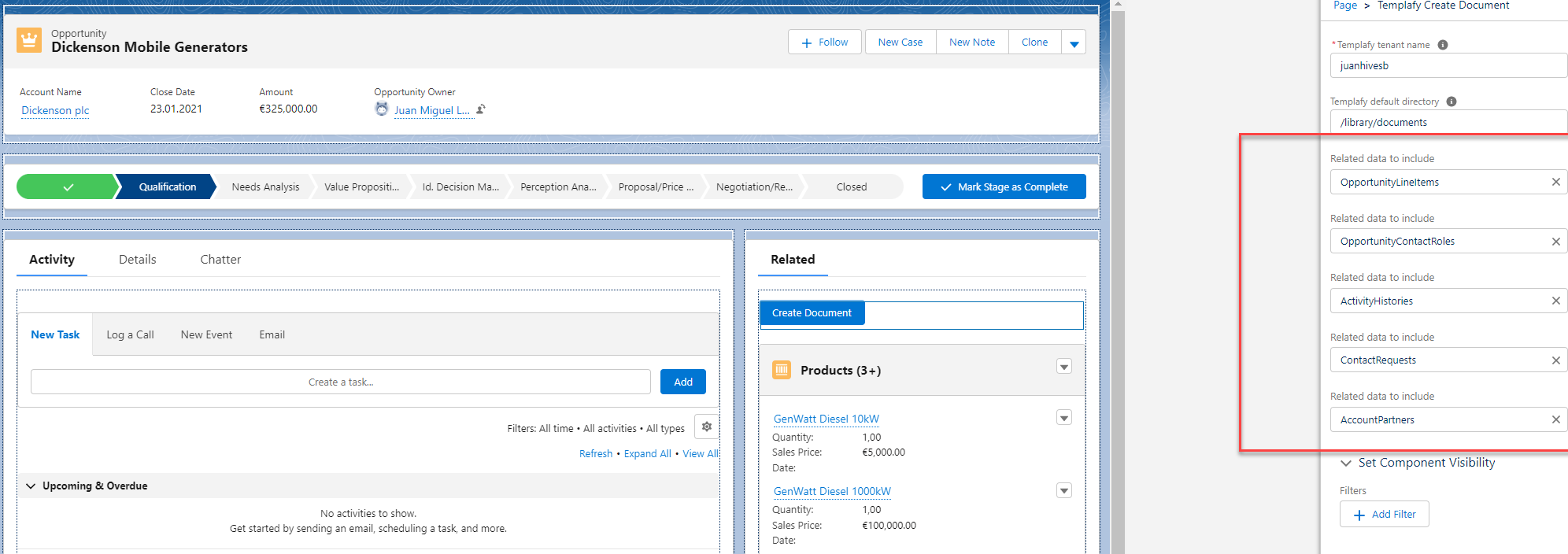1568x554 pixels.
Task: Open the New Event tab
Action: 206,334
